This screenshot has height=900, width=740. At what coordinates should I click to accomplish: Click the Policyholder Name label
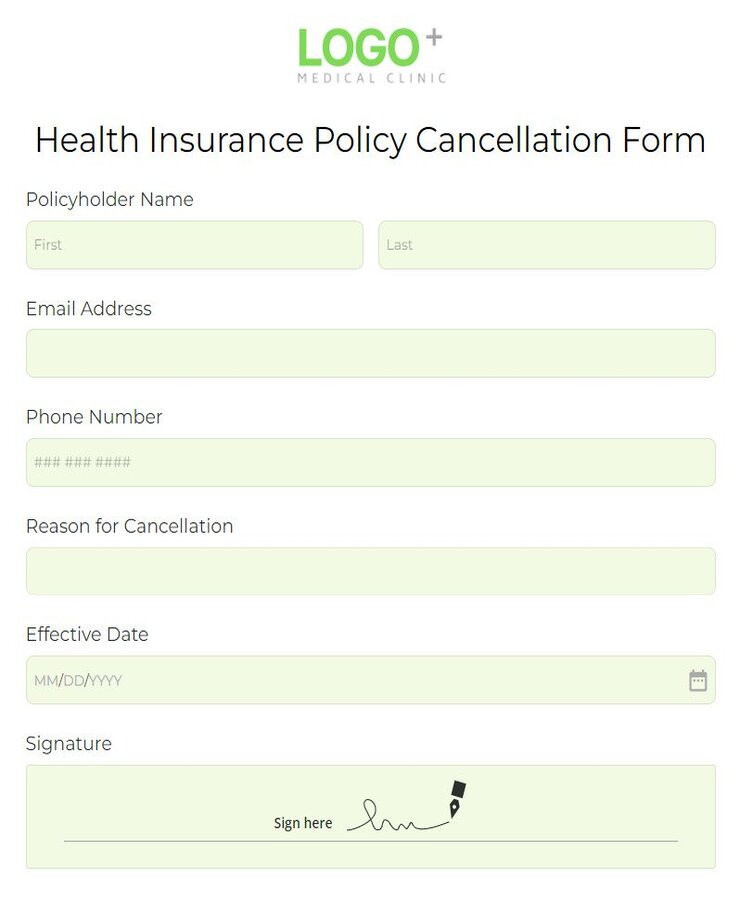click(x=110, y=200)
